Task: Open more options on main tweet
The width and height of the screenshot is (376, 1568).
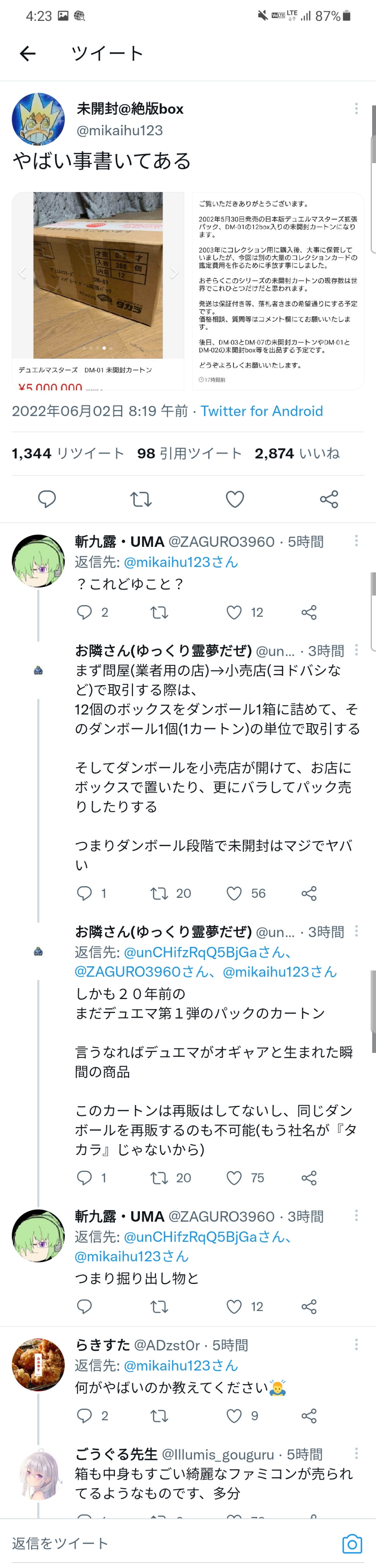Action: (356, 109)
